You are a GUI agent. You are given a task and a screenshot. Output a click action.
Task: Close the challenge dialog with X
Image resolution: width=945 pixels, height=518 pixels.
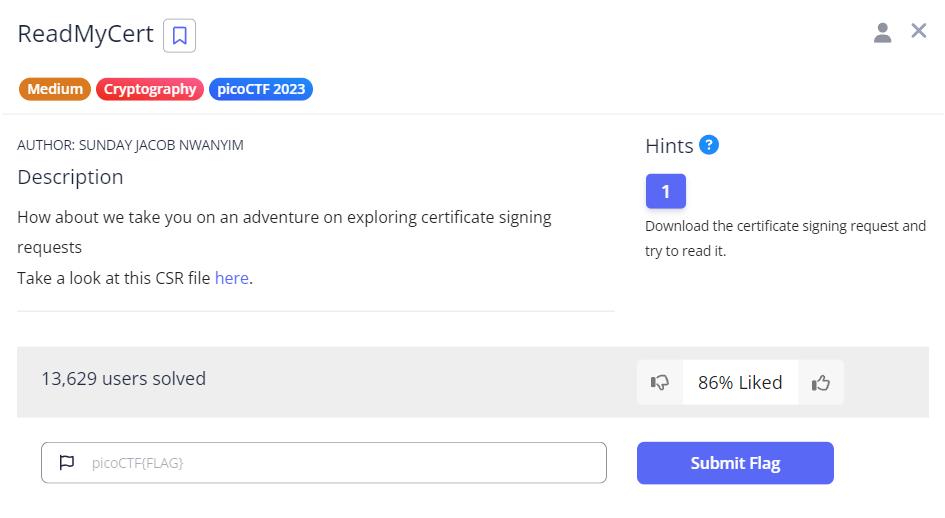(919, 31)
